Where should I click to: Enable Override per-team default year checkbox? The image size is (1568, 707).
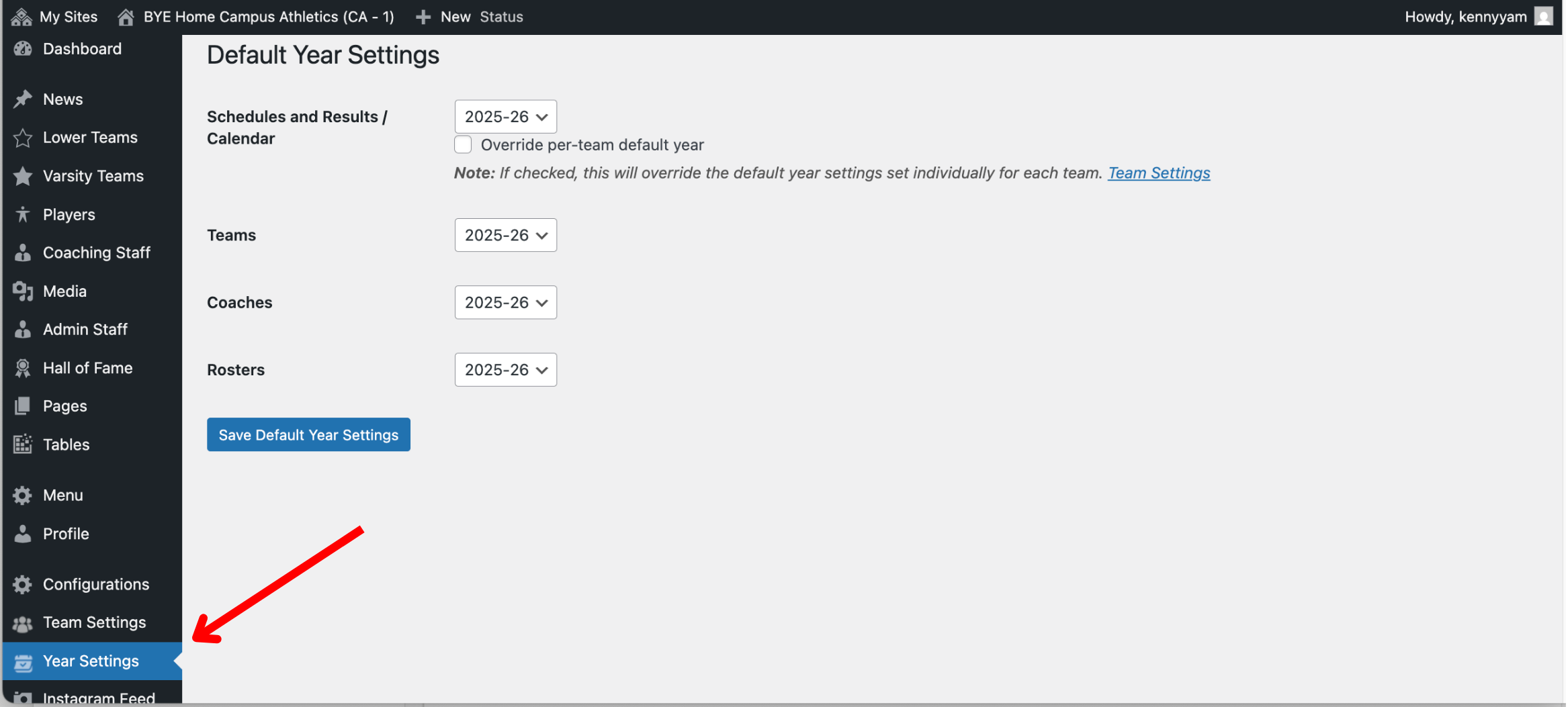463,145
